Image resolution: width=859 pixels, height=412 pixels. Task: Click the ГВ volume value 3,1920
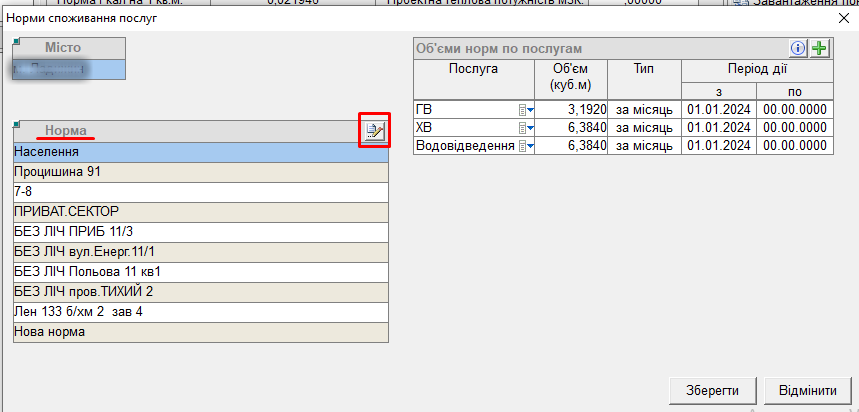[575, 110]
